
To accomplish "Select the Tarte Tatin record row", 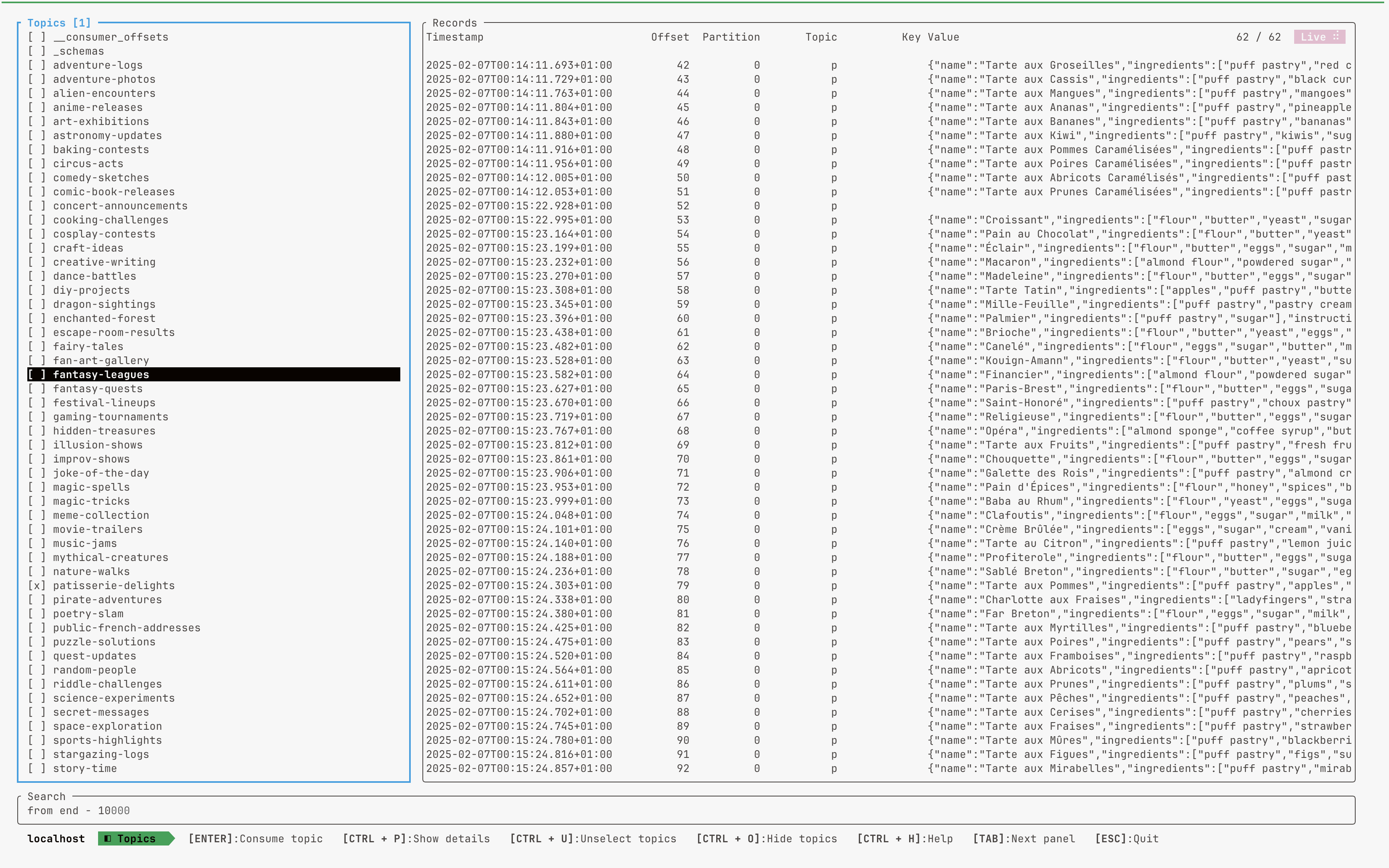I will 889,291.
